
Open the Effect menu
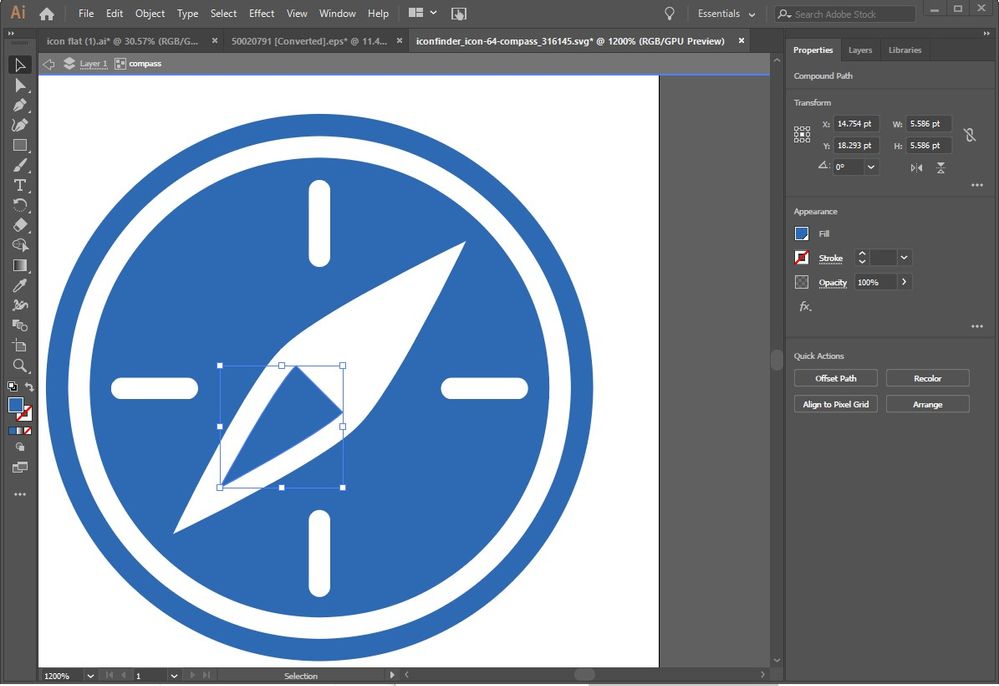261,13
